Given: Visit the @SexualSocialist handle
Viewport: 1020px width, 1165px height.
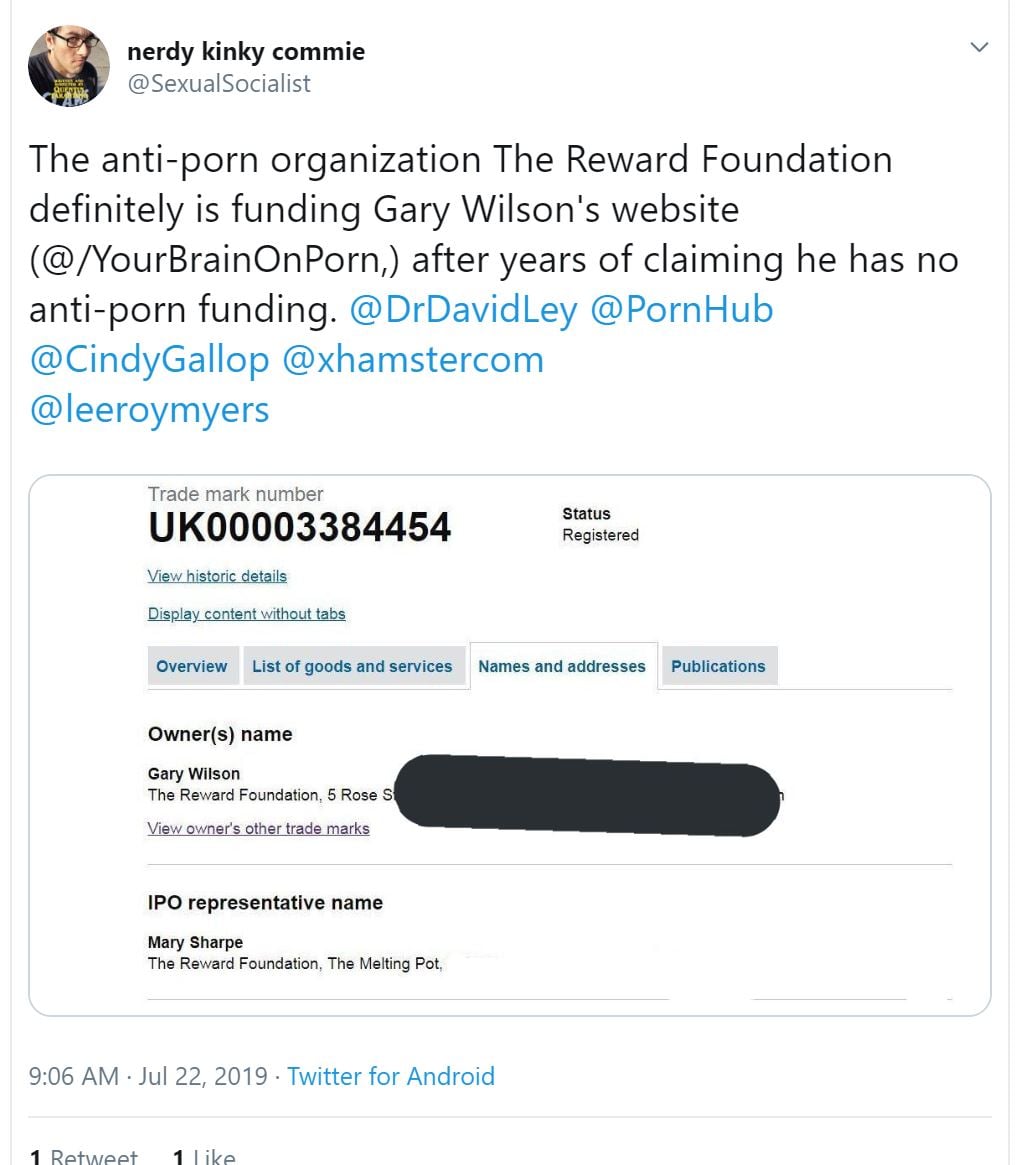Looking at the screenshot, I should [218, 83].
